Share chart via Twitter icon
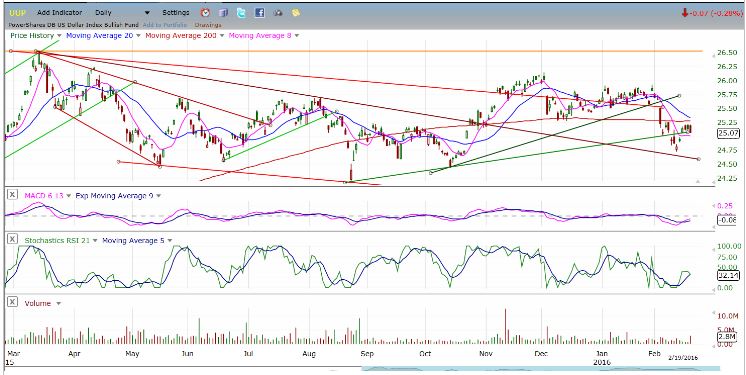746x375 pixels. (242, 13)
